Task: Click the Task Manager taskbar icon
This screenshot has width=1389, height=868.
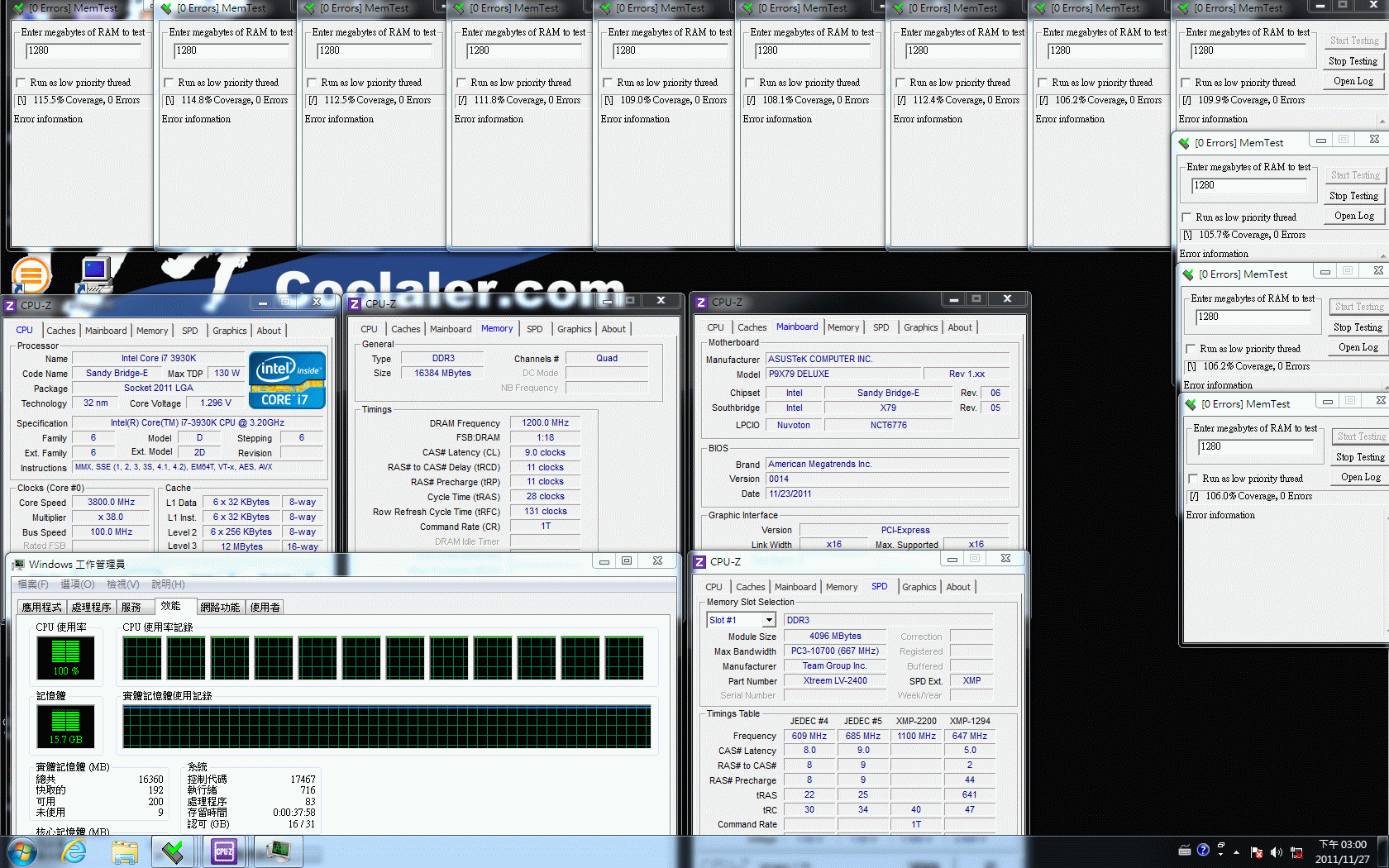Action: click(277, 851)
